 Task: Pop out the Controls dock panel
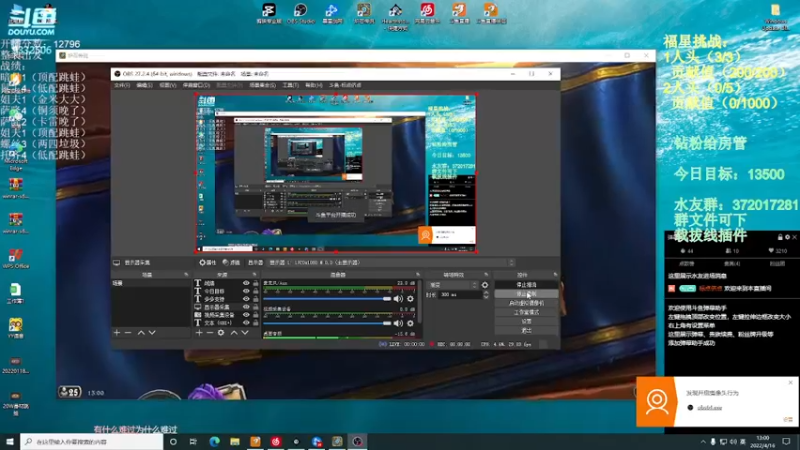tap(555, 274)
